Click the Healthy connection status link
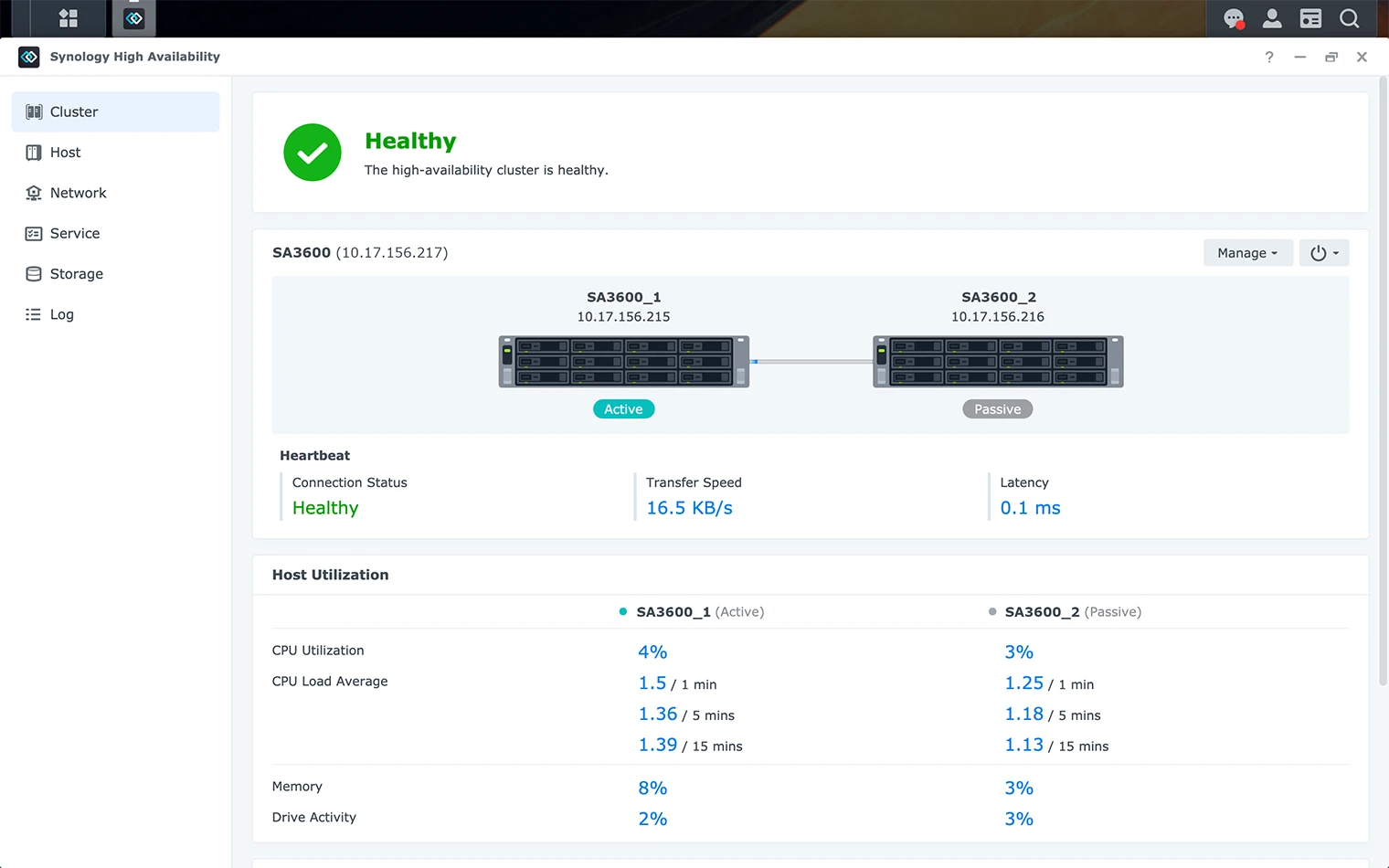 click(325, 507)
